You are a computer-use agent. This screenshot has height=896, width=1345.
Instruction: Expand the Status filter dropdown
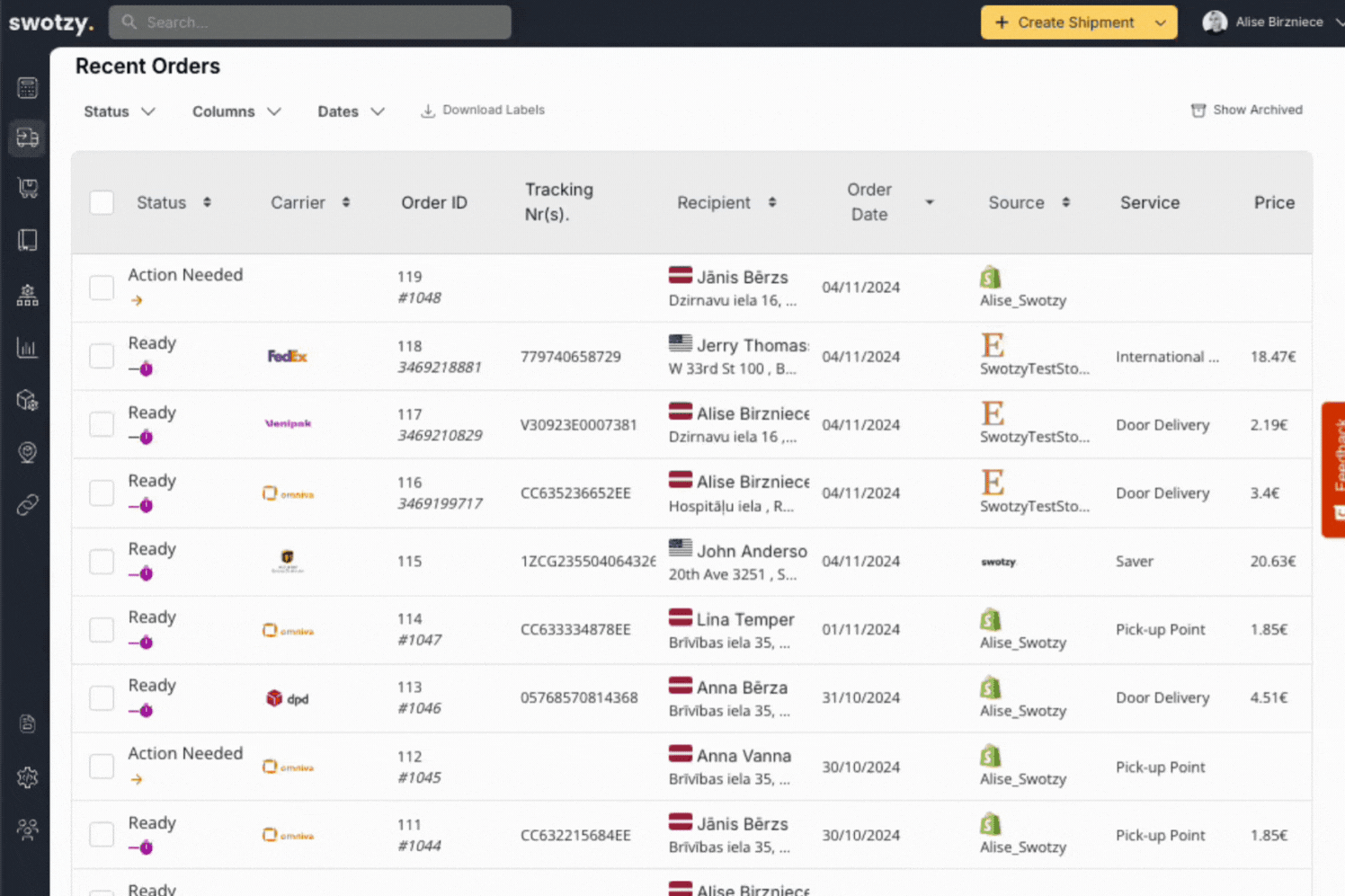pyautogui.click(x=119, y=111)
